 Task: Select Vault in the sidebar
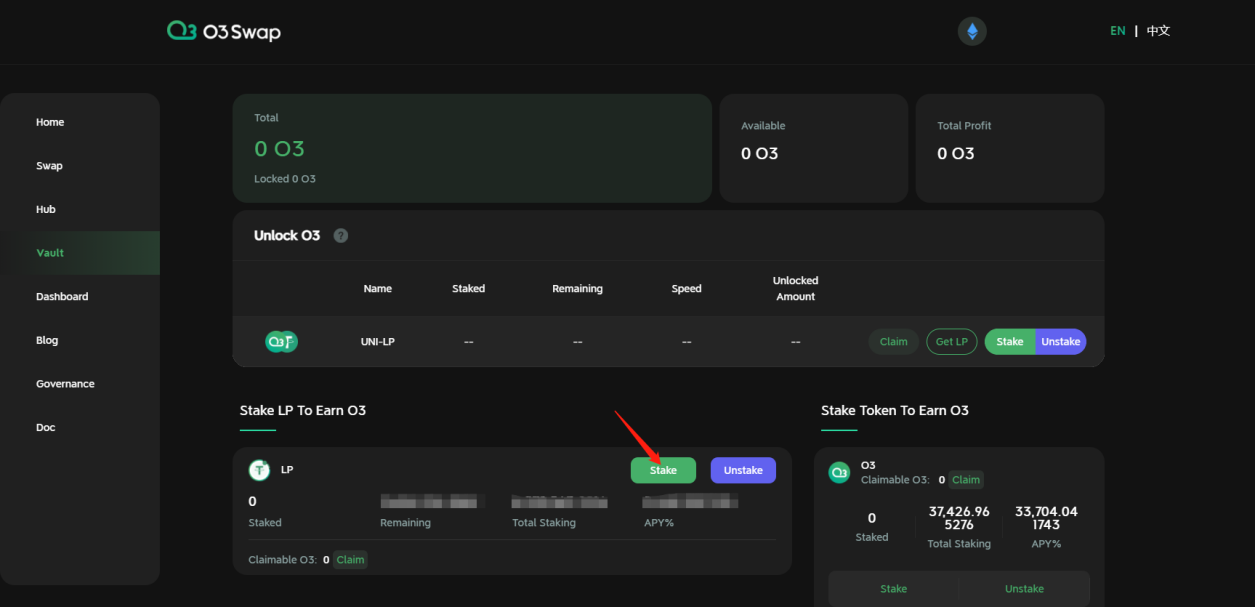click(50, 253)
